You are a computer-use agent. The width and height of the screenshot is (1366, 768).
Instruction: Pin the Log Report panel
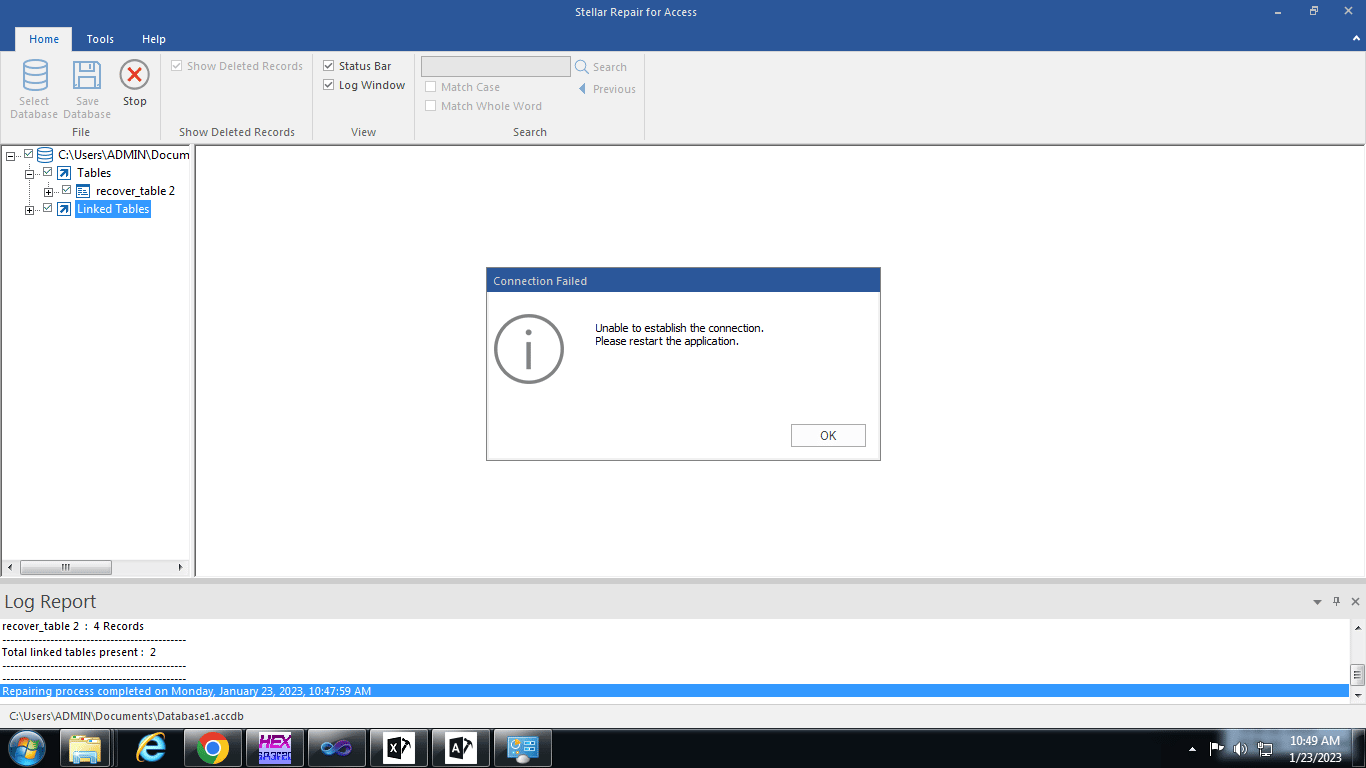click(x=1336, y=601)
